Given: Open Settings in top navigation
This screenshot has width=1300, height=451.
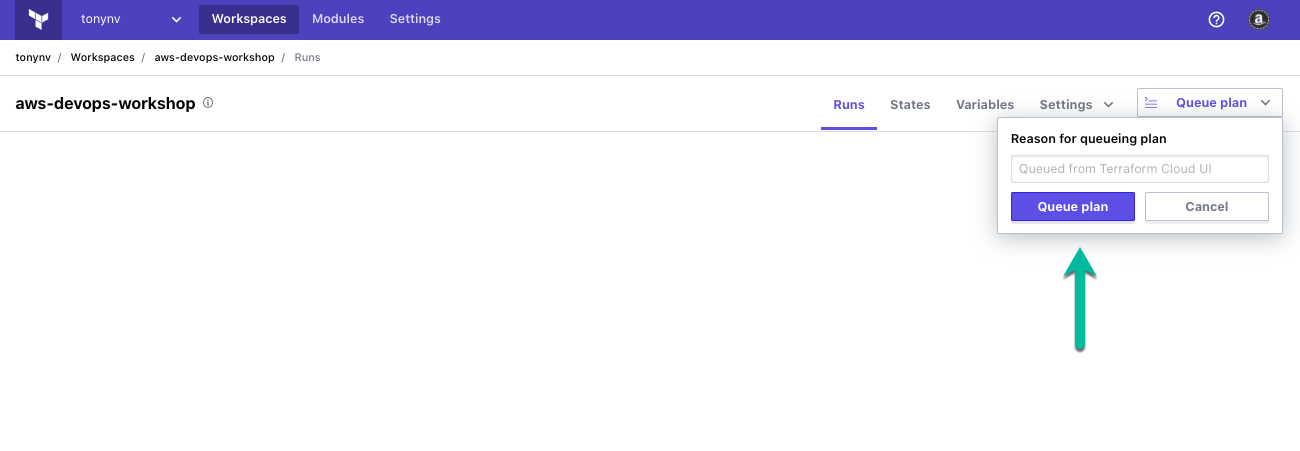Looking at the screenshot, I should click(x=415, y=19).
